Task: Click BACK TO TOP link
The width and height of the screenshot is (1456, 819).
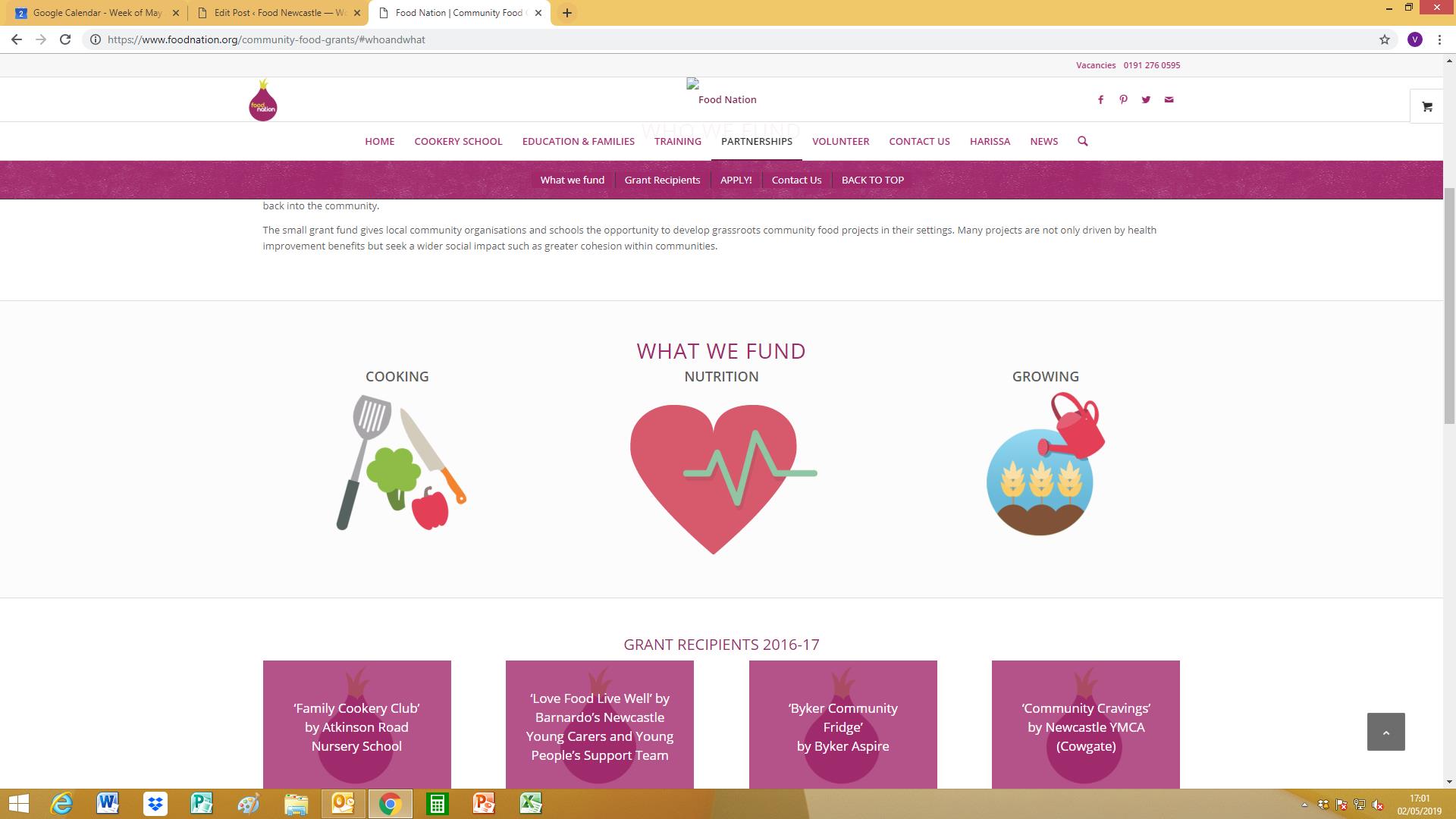Action: click(x=872, y=180)
